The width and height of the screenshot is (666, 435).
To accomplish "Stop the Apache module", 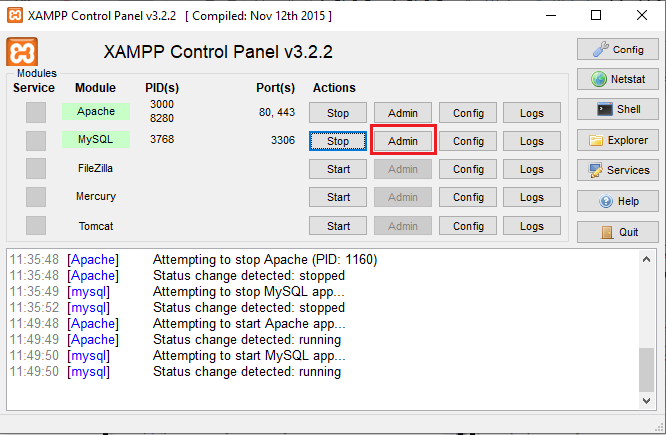I will [338, 113].
